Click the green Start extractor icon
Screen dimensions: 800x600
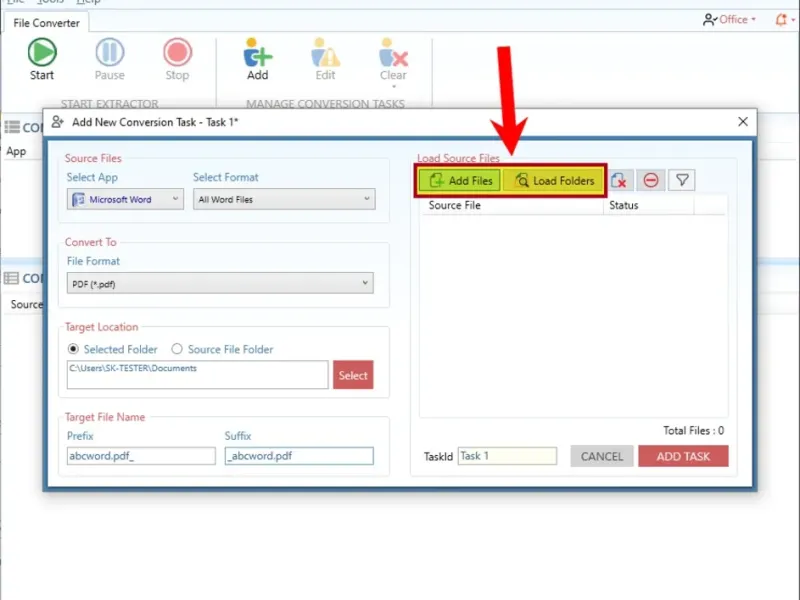point(42,52)
